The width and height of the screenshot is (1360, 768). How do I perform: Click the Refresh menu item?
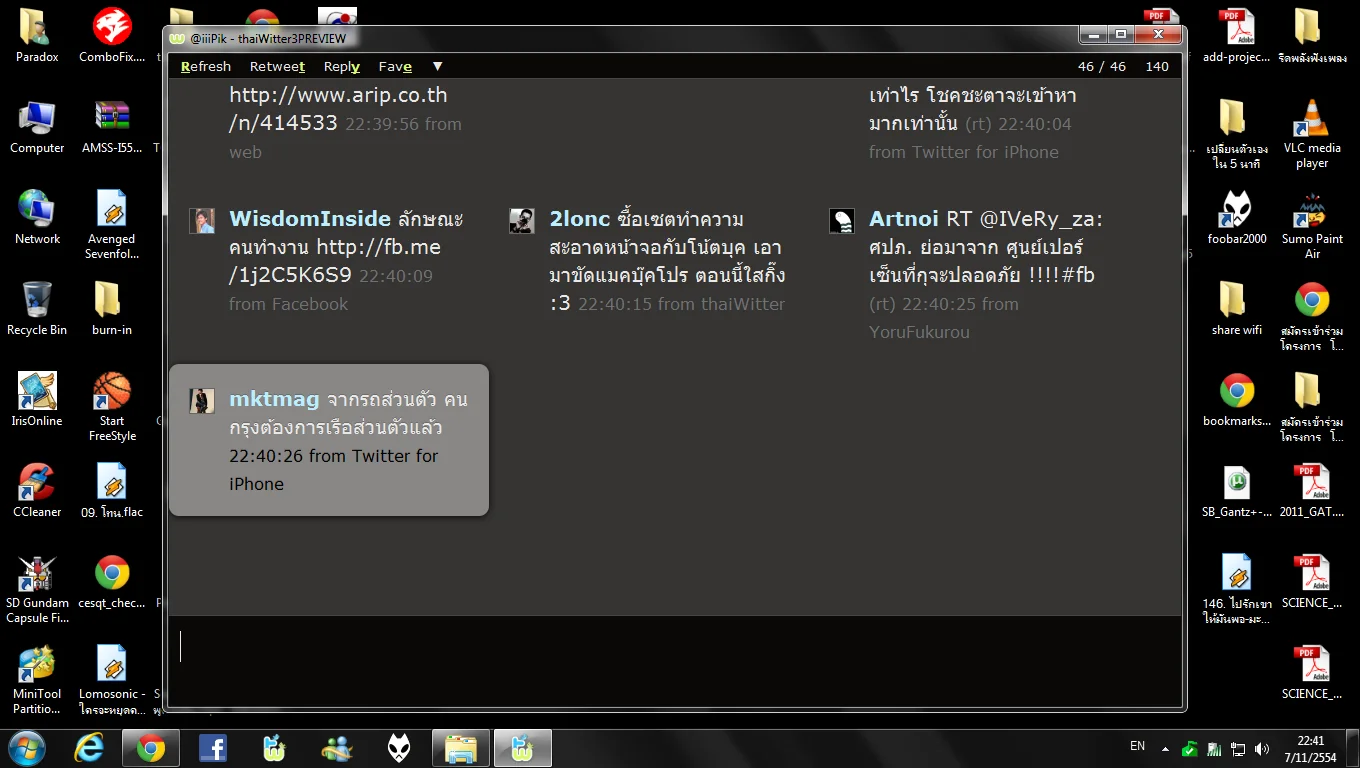(x=206, y=67)
